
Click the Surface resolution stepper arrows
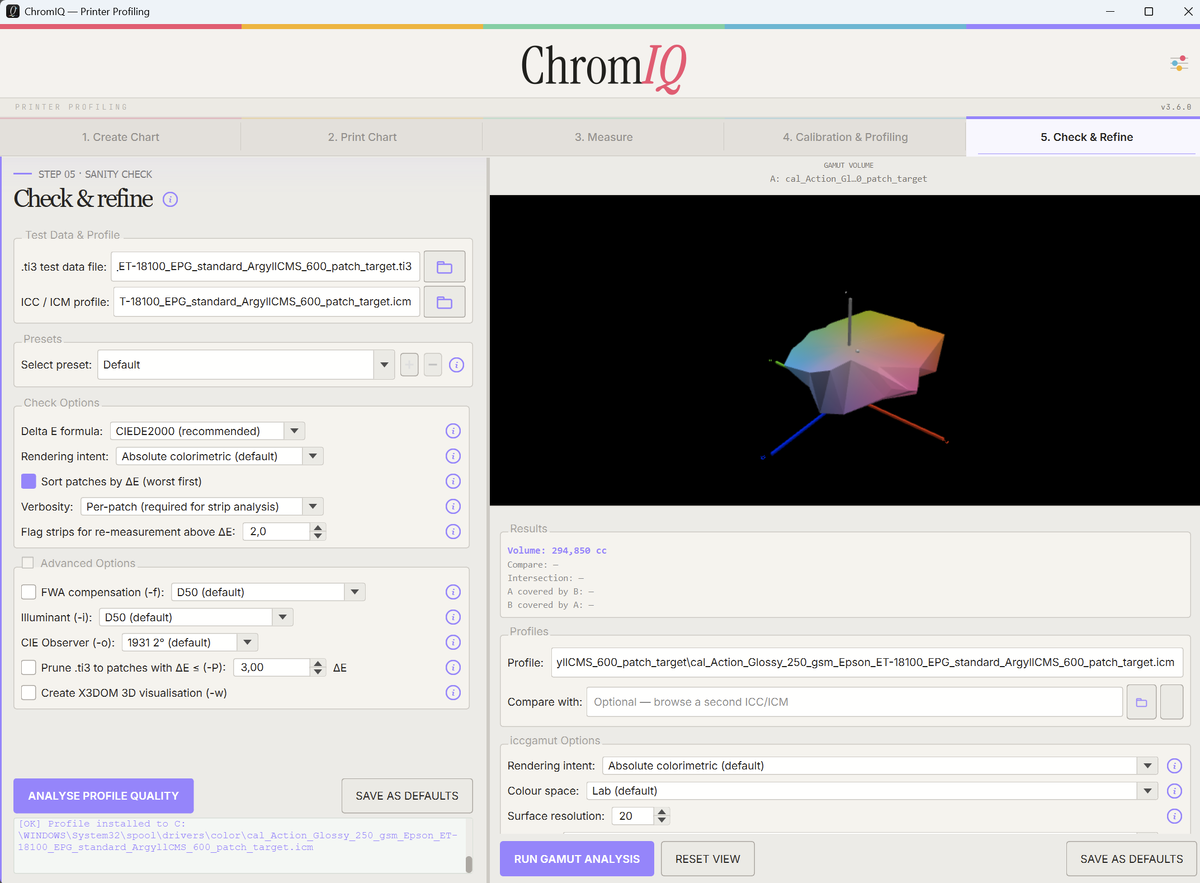pyautogui.click(x=661, y=816)
